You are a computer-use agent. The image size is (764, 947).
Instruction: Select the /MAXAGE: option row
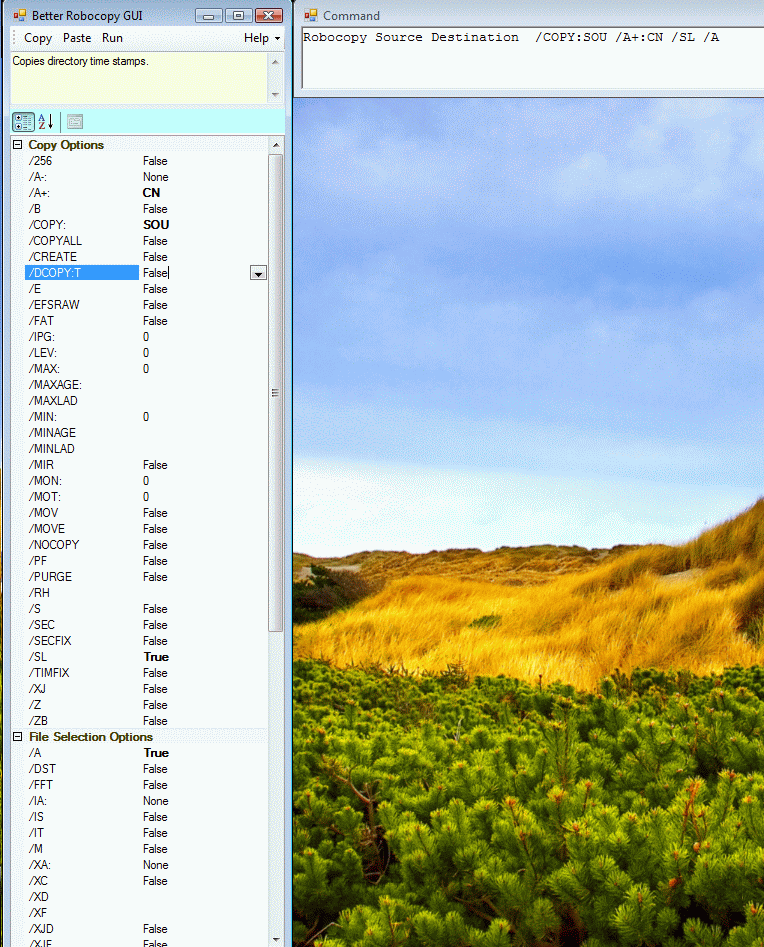click(x=147, y=385)
